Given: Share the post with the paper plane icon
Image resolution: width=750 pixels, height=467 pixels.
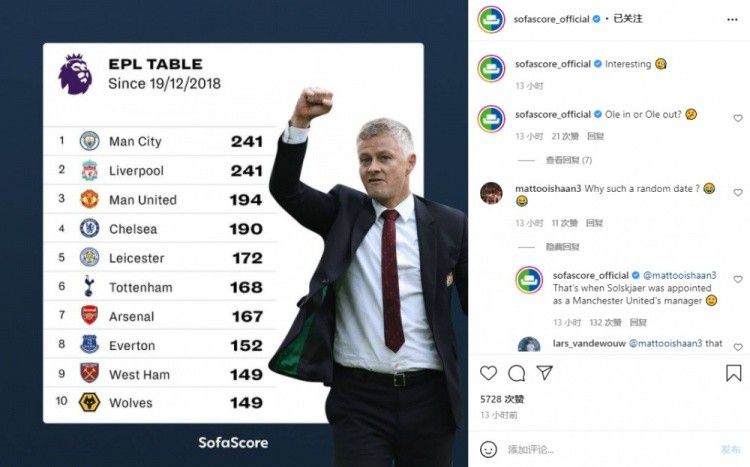Looking at the screenshot, I should coord(544,373).
